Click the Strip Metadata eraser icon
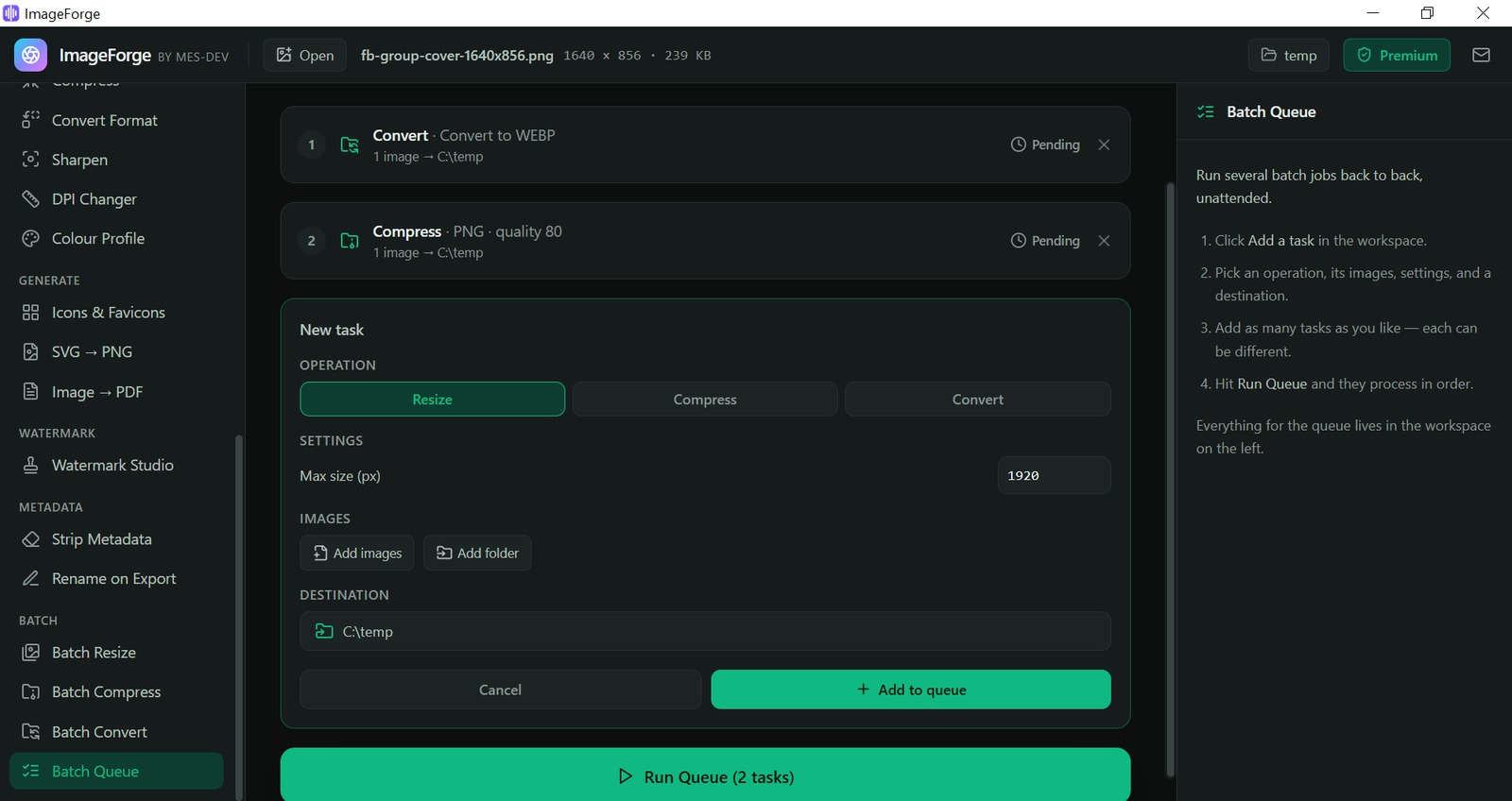This screenshot has height=801, width=1512. tap(31, 539)
